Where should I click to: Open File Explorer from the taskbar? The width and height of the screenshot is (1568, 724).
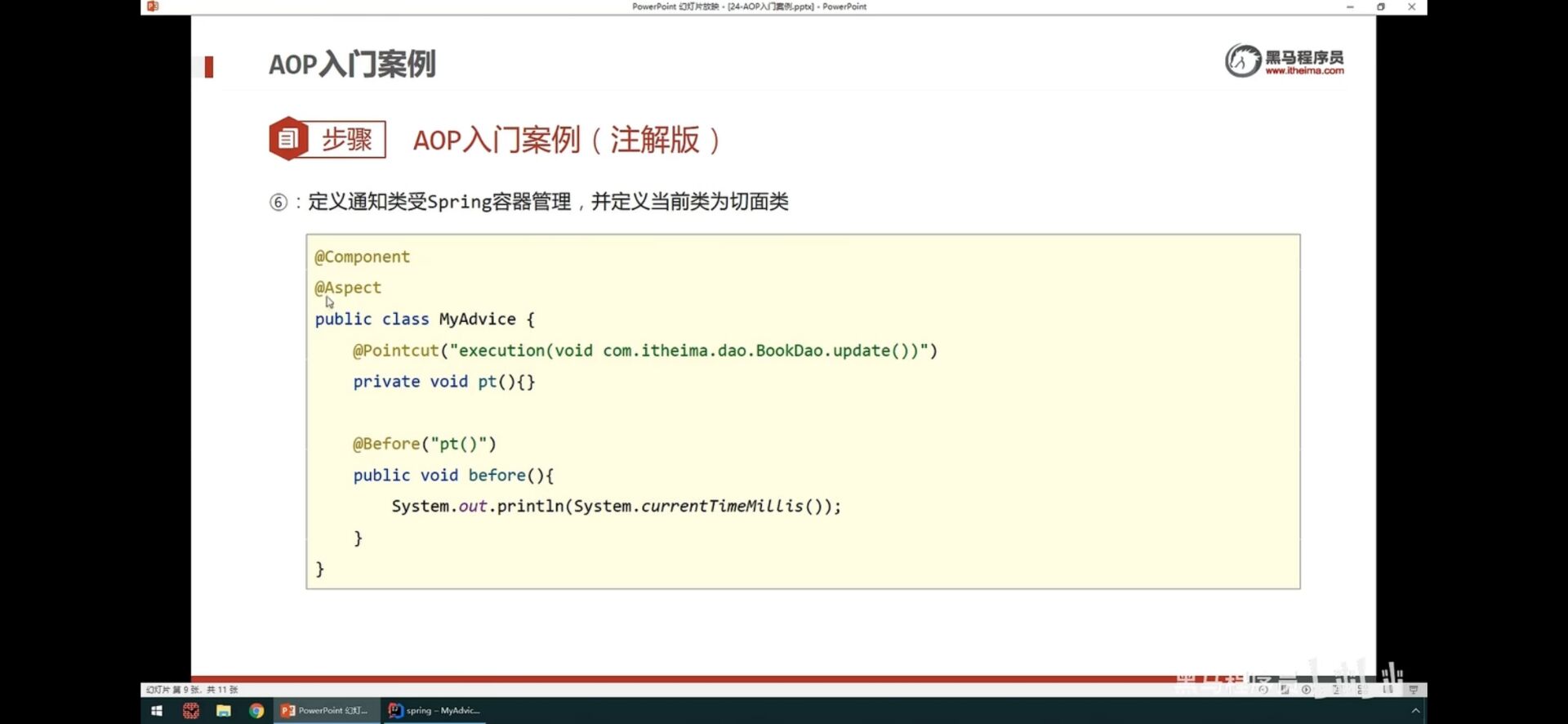pos(224,711)
